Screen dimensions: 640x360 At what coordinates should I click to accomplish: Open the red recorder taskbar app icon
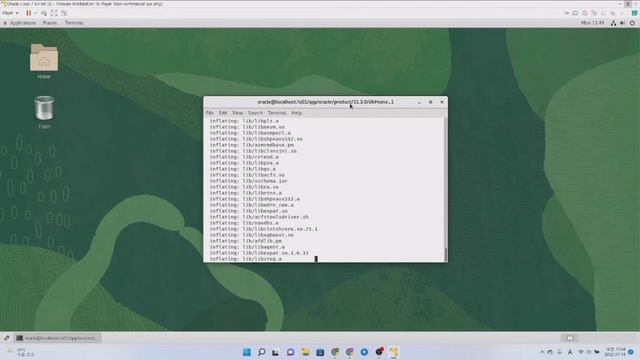[379, 352]
